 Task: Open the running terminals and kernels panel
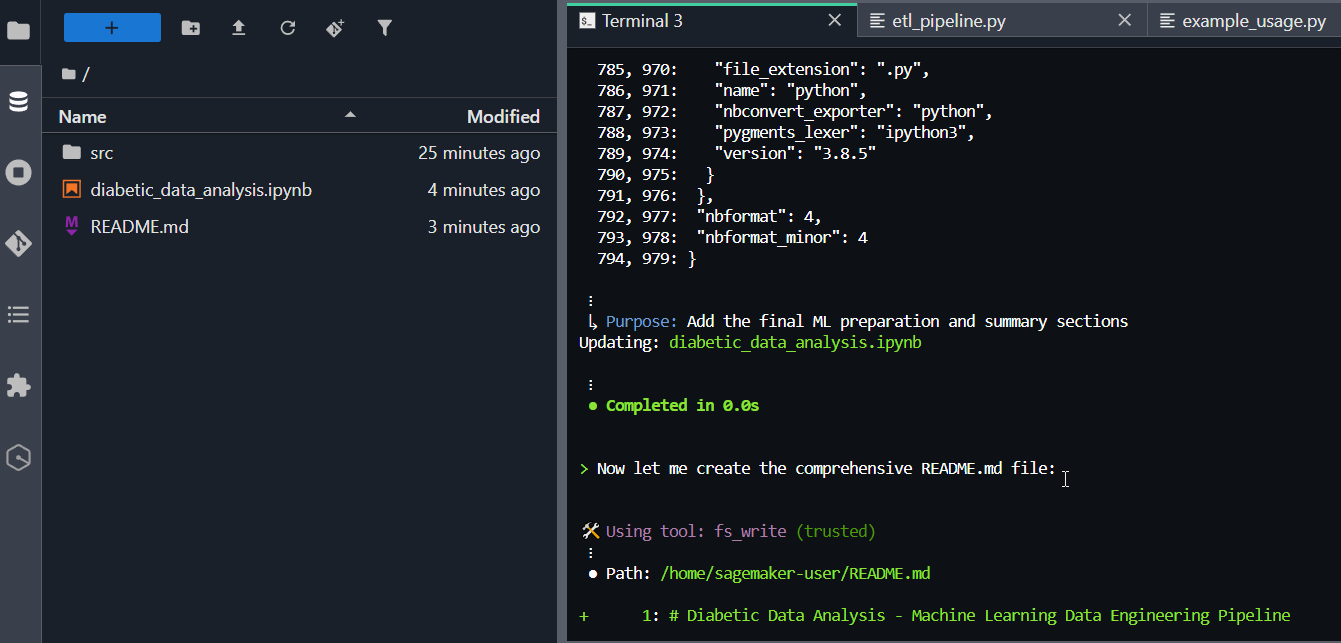click(20, 172)
